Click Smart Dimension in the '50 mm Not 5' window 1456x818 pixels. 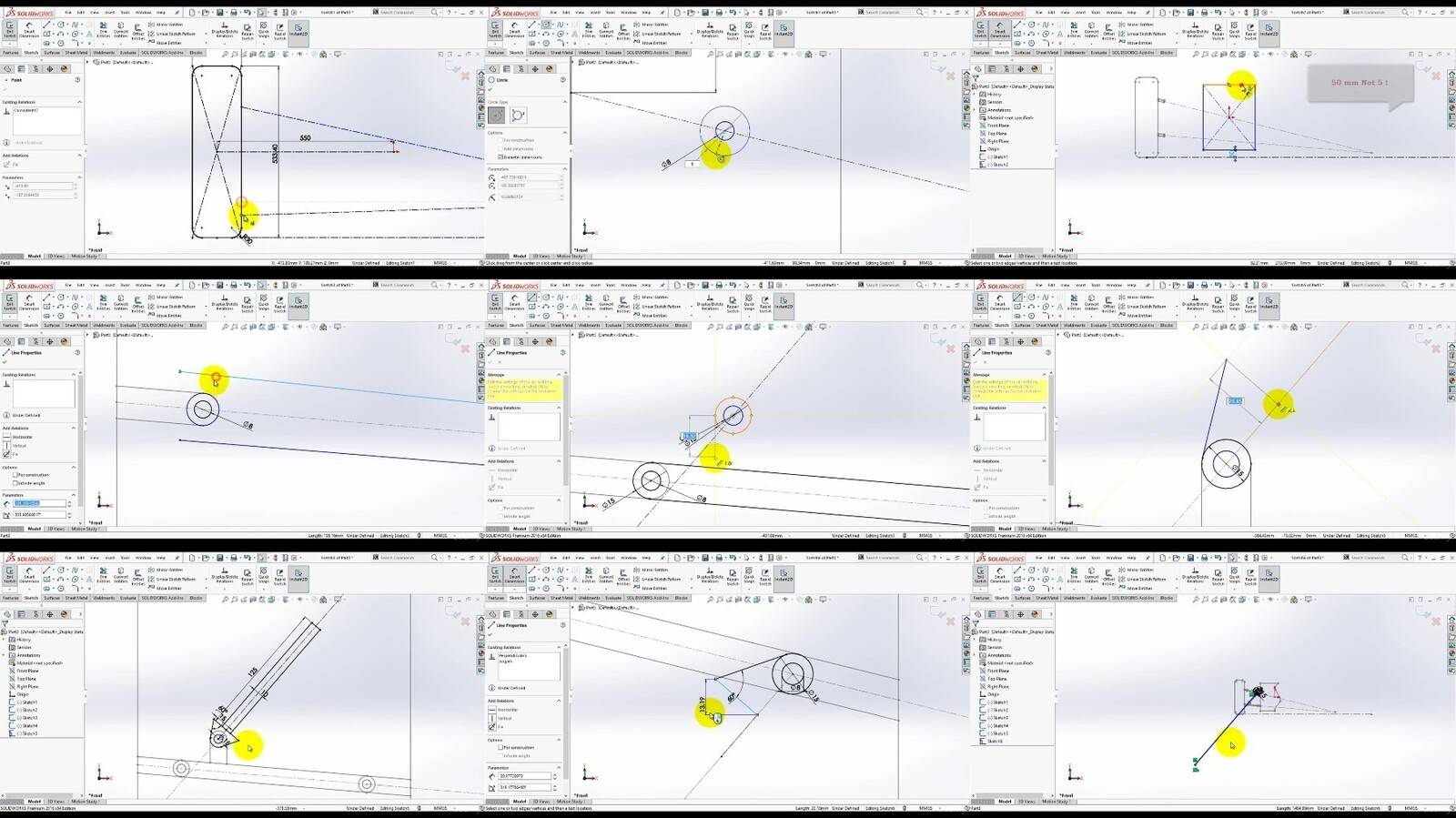pos(999,30)
